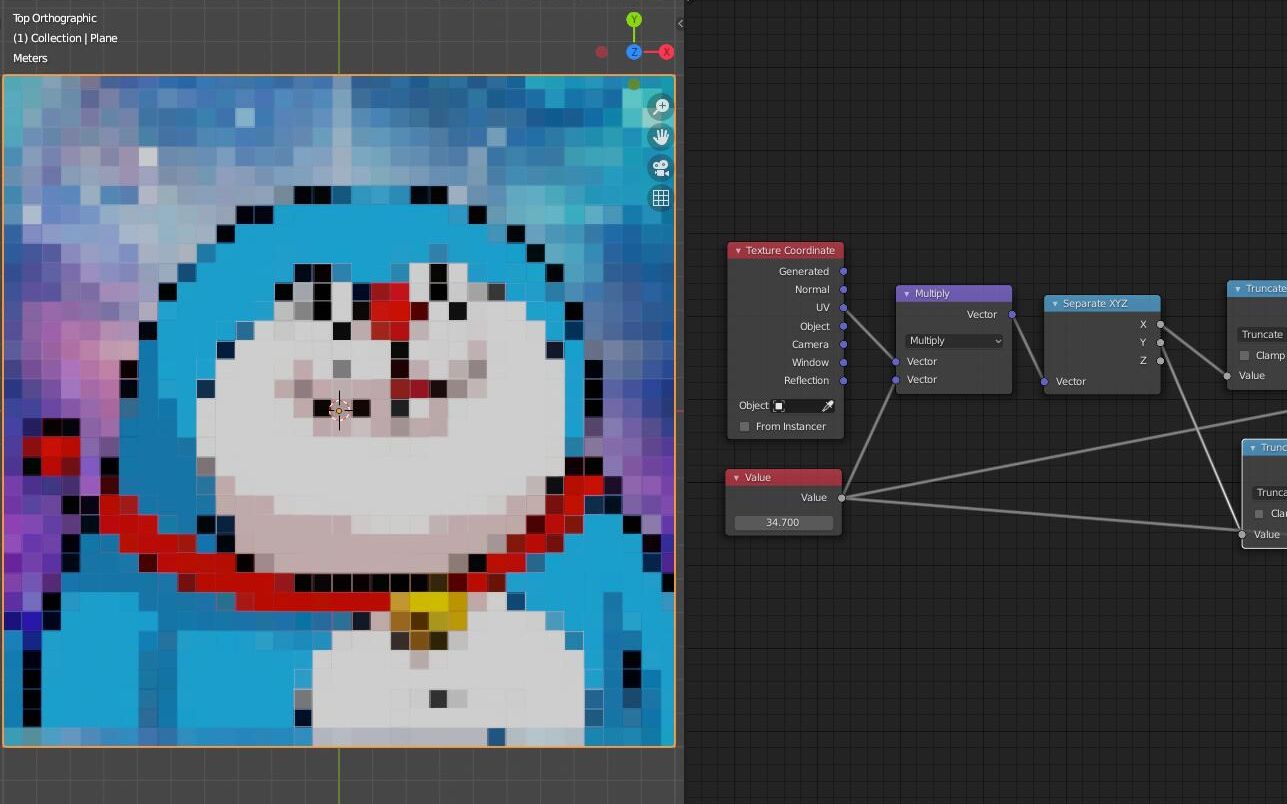Switch perspective/orthographic with the grid icon

click(x=660, y=198)
